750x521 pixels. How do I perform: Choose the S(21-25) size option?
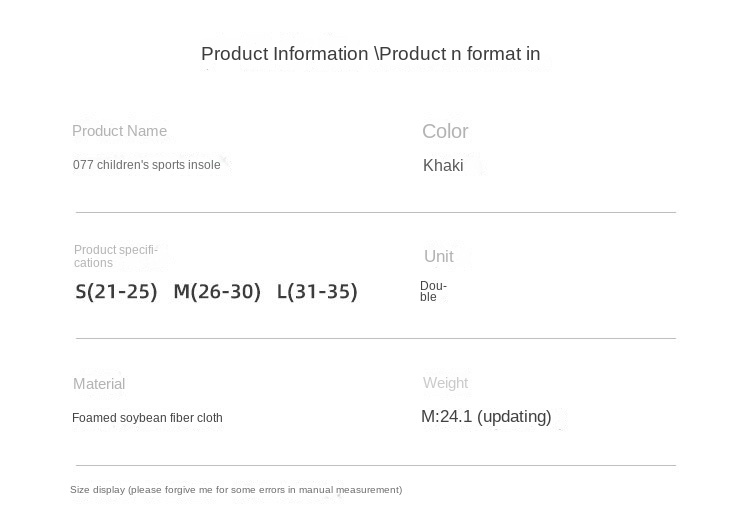click(116, 292)
